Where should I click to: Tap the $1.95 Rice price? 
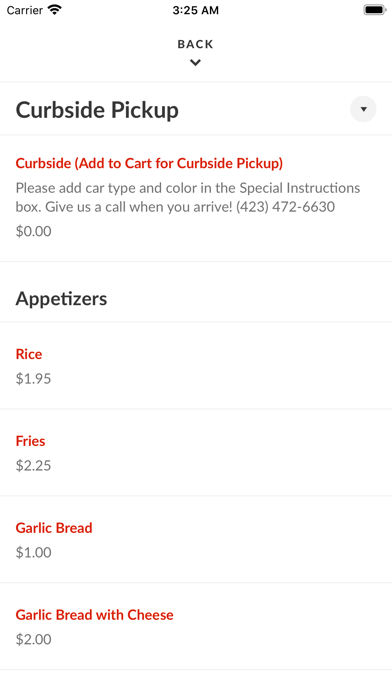33,379
